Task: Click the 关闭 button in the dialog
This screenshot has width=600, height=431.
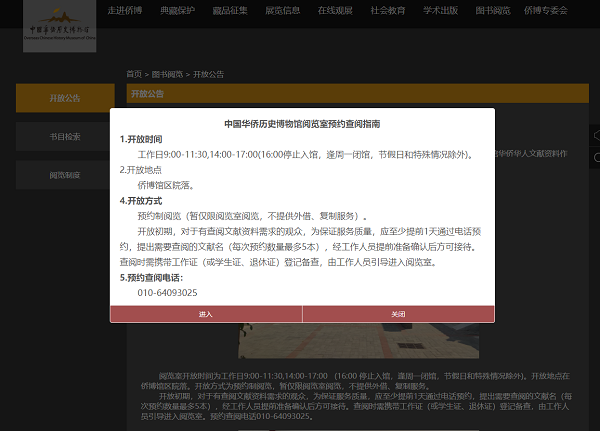Action: [398, 314]
